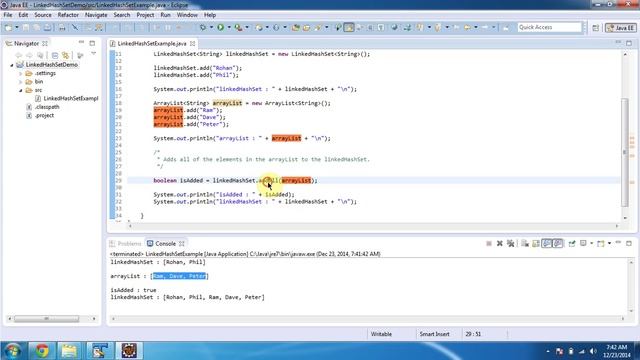Viewport: 640px width, 360px height.
Task: Toggle Show Console on standard output
Action: point(547,244)
